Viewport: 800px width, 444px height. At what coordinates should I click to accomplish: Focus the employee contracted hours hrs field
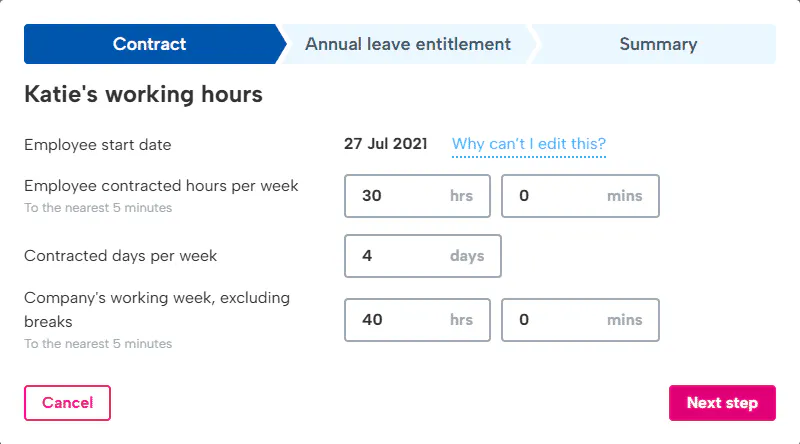(400, 196)
